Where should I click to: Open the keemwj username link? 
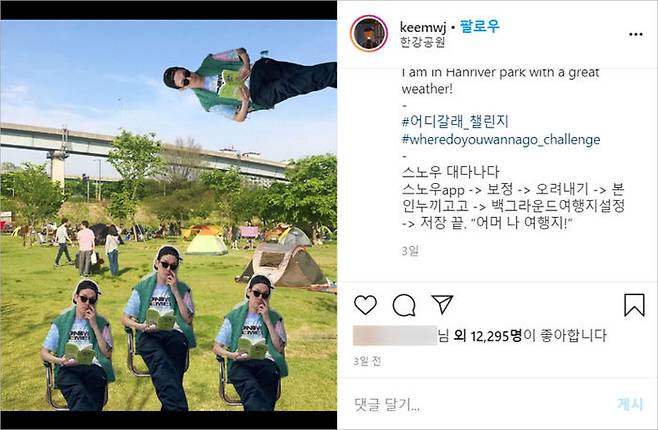coord(423,28)
